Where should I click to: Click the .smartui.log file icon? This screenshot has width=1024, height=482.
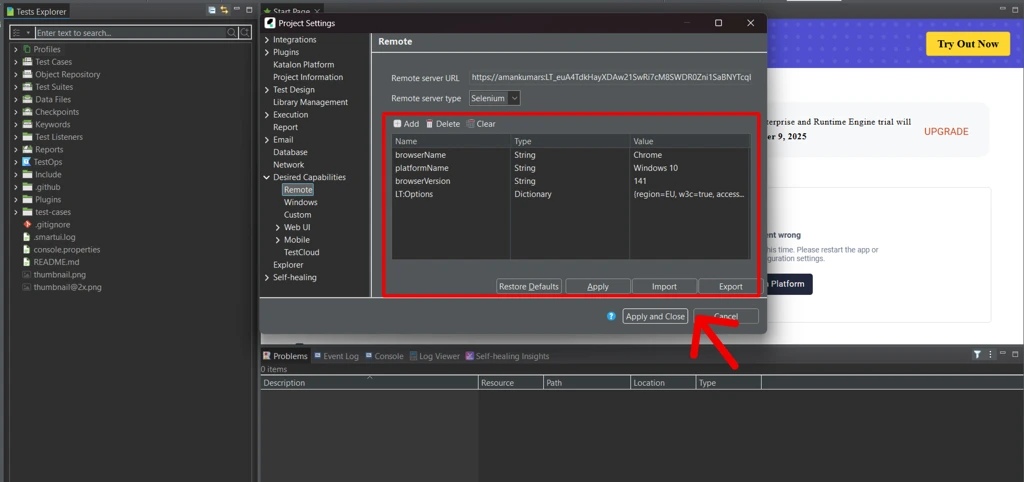click(27, 237)
